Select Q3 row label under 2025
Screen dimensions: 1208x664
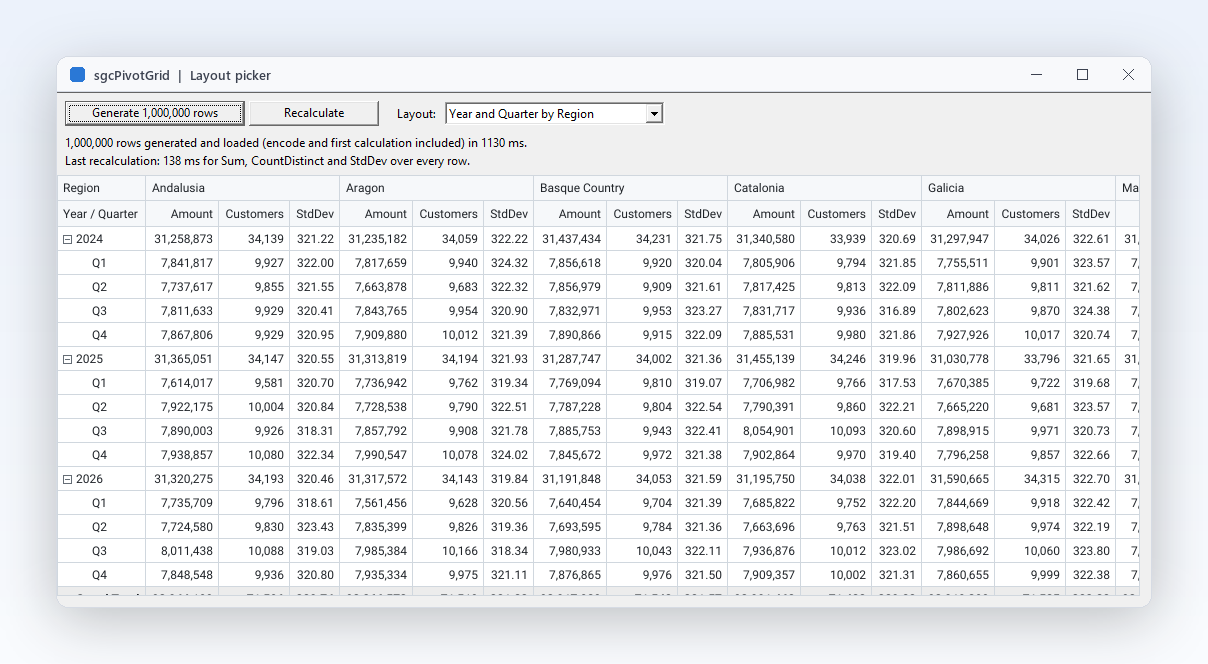(99, 431)
